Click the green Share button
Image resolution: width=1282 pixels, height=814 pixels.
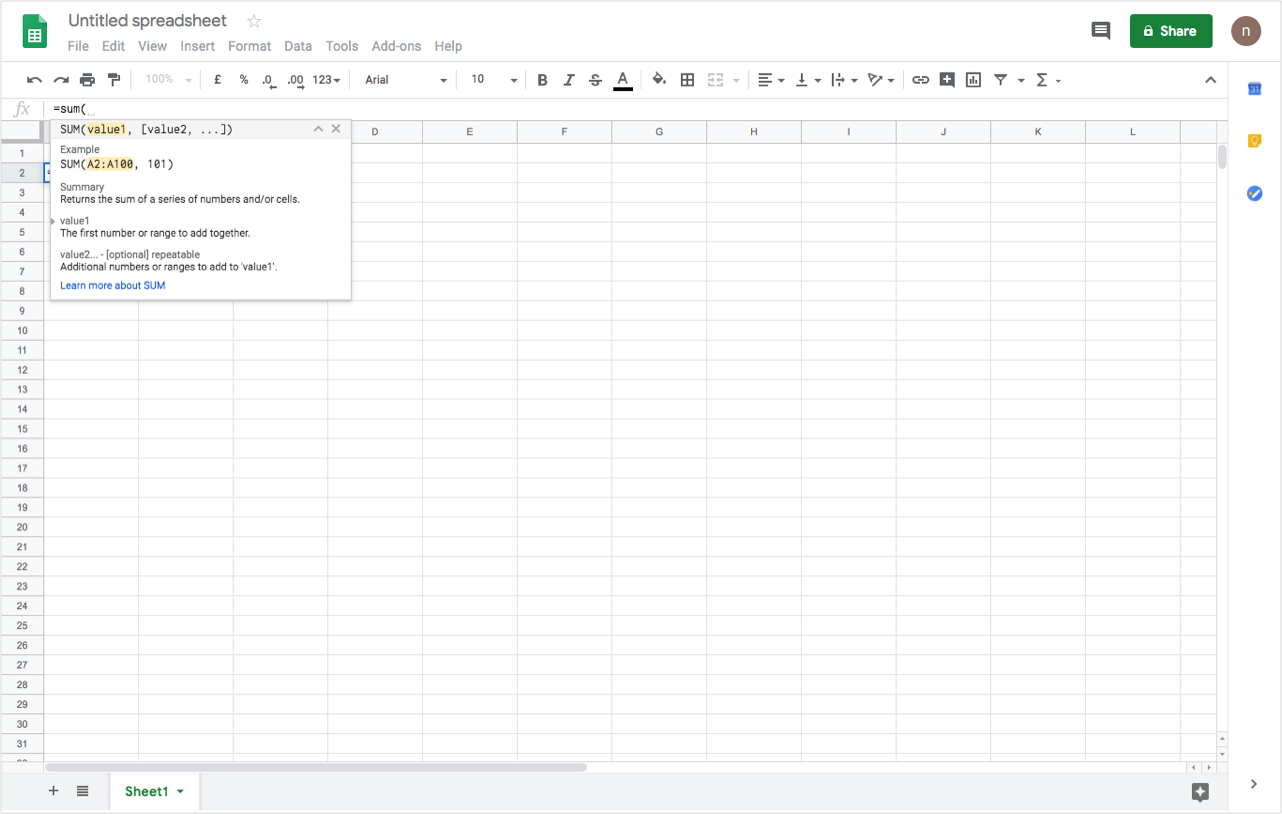[1170, 31]
